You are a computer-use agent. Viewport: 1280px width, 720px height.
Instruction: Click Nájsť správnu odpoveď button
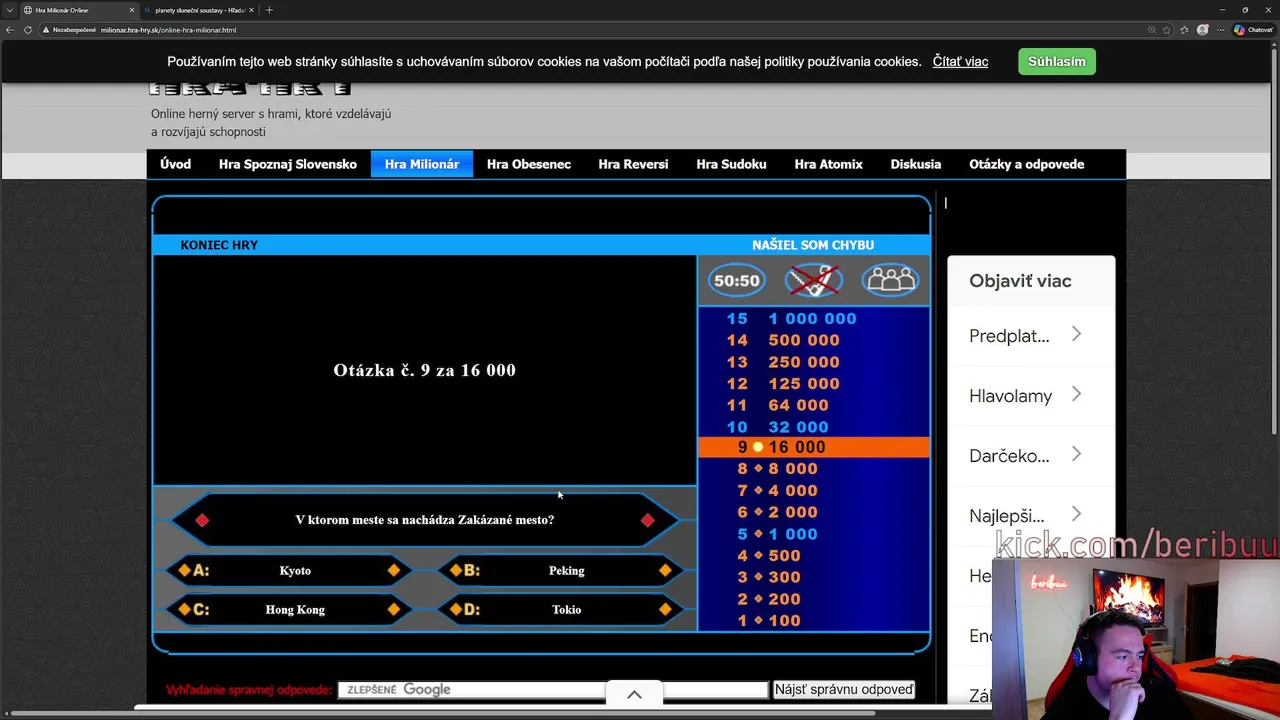844,690
